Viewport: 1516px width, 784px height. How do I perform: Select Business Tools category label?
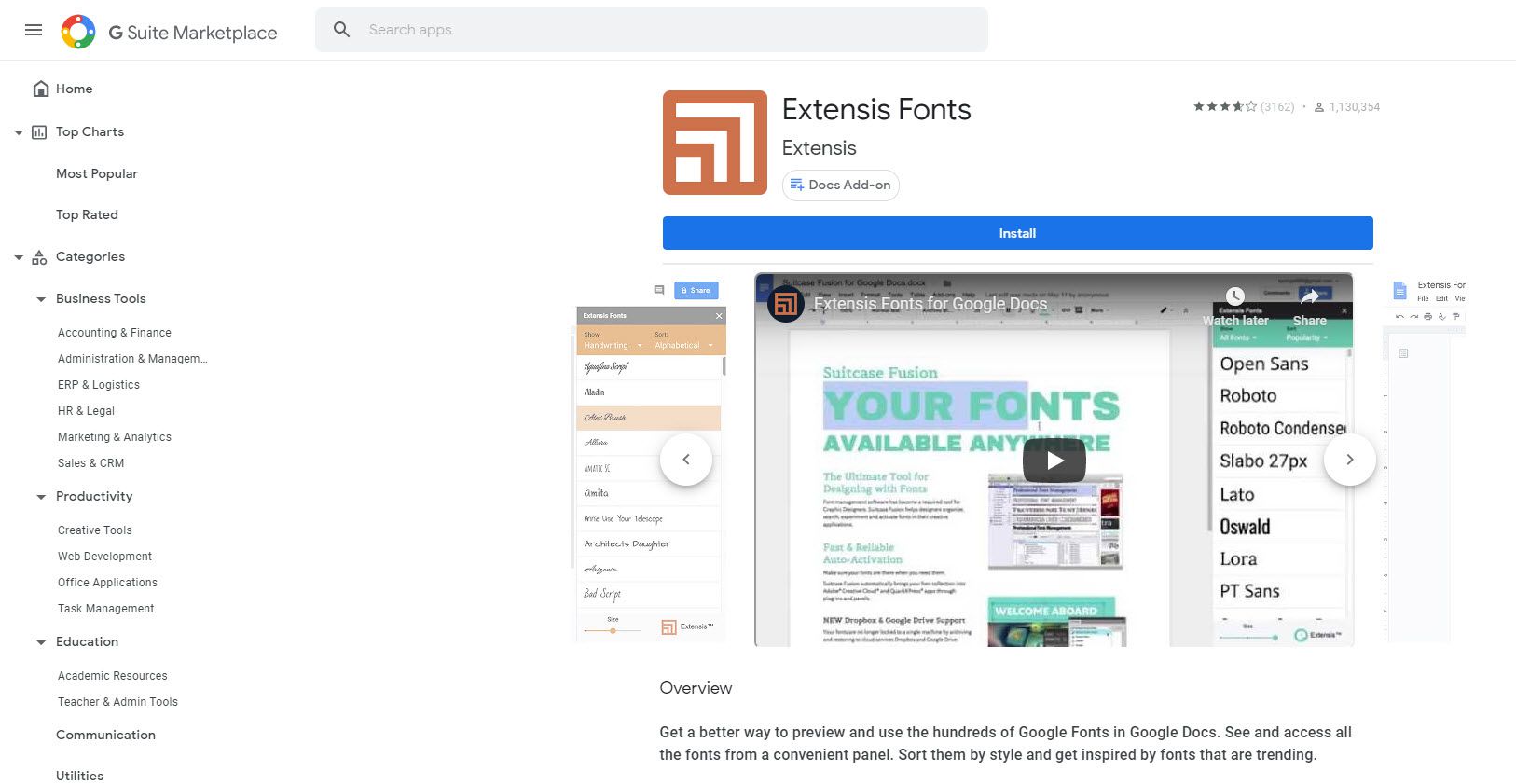pyautogui.click(x=101, y=298)
